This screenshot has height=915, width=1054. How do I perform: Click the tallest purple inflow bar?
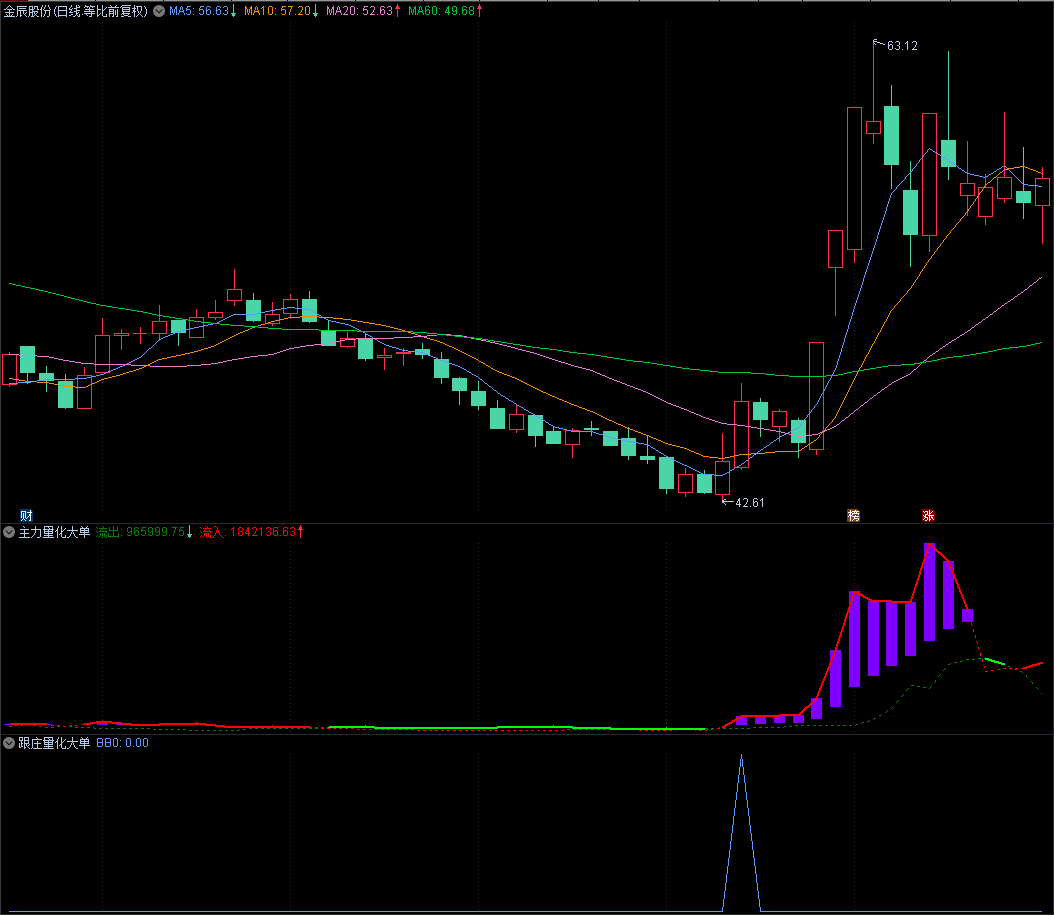(x=930, y=592)
